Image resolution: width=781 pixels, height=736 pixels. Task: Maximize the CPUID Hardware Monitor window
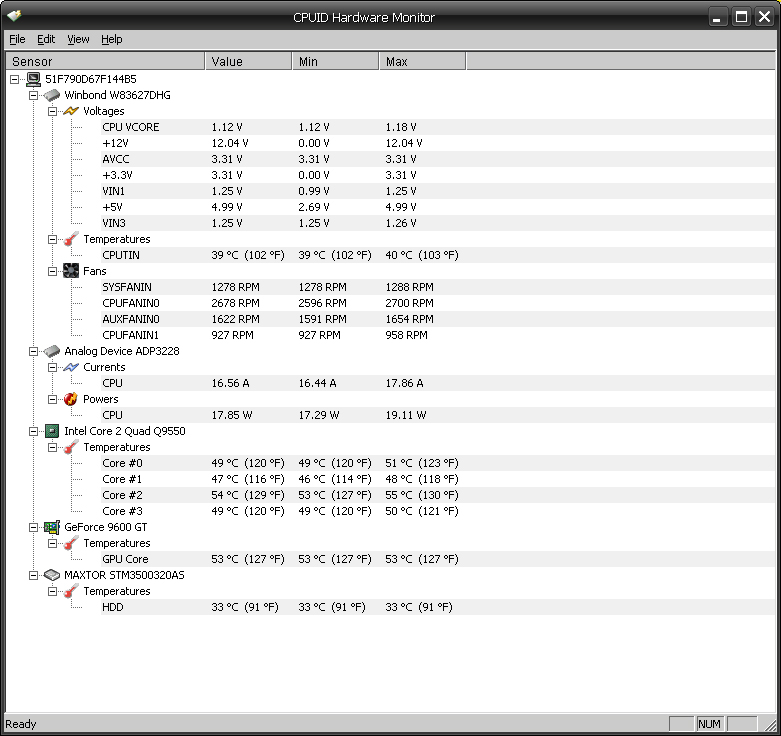click(741, 17)
